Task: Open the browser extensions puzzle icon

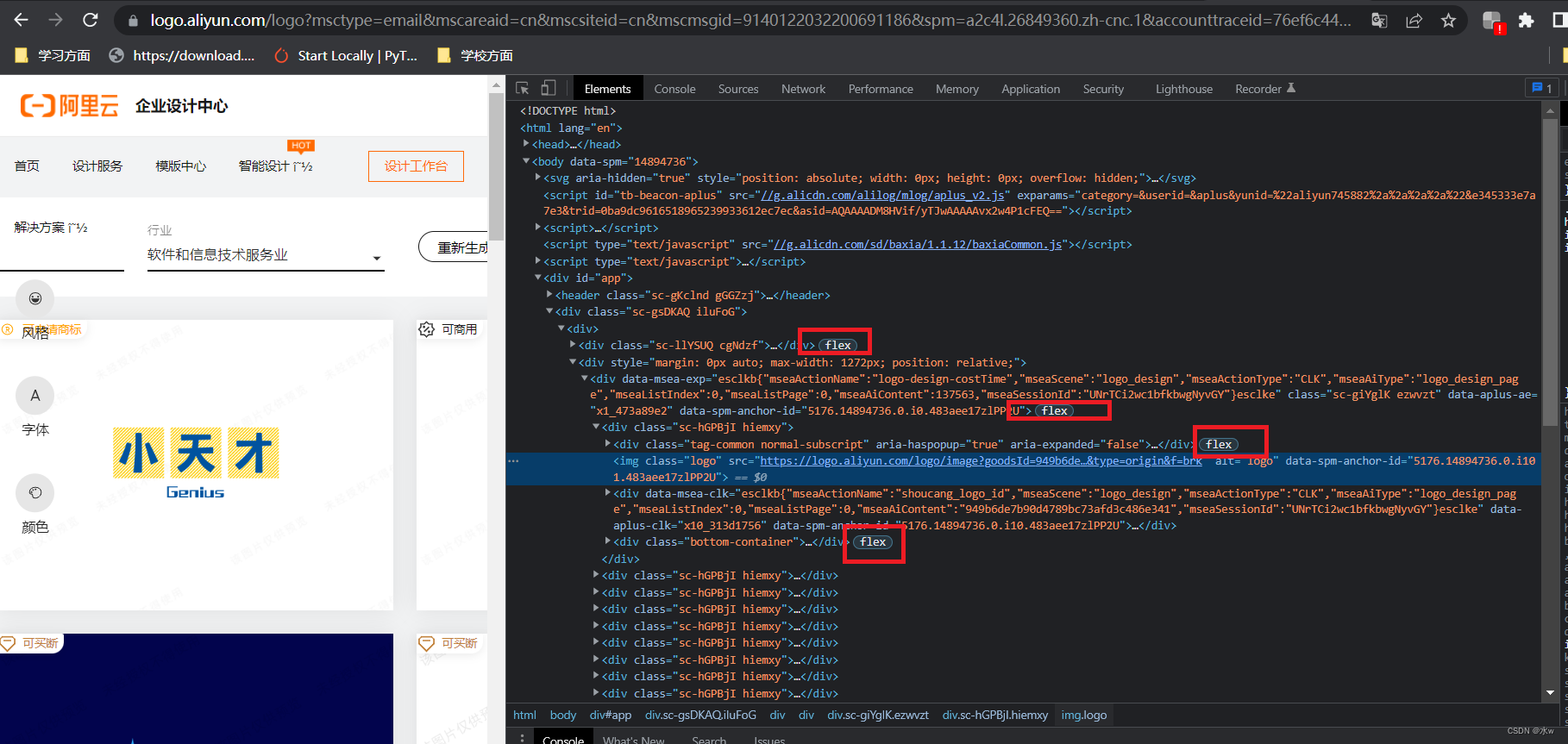Action: 1526,21
